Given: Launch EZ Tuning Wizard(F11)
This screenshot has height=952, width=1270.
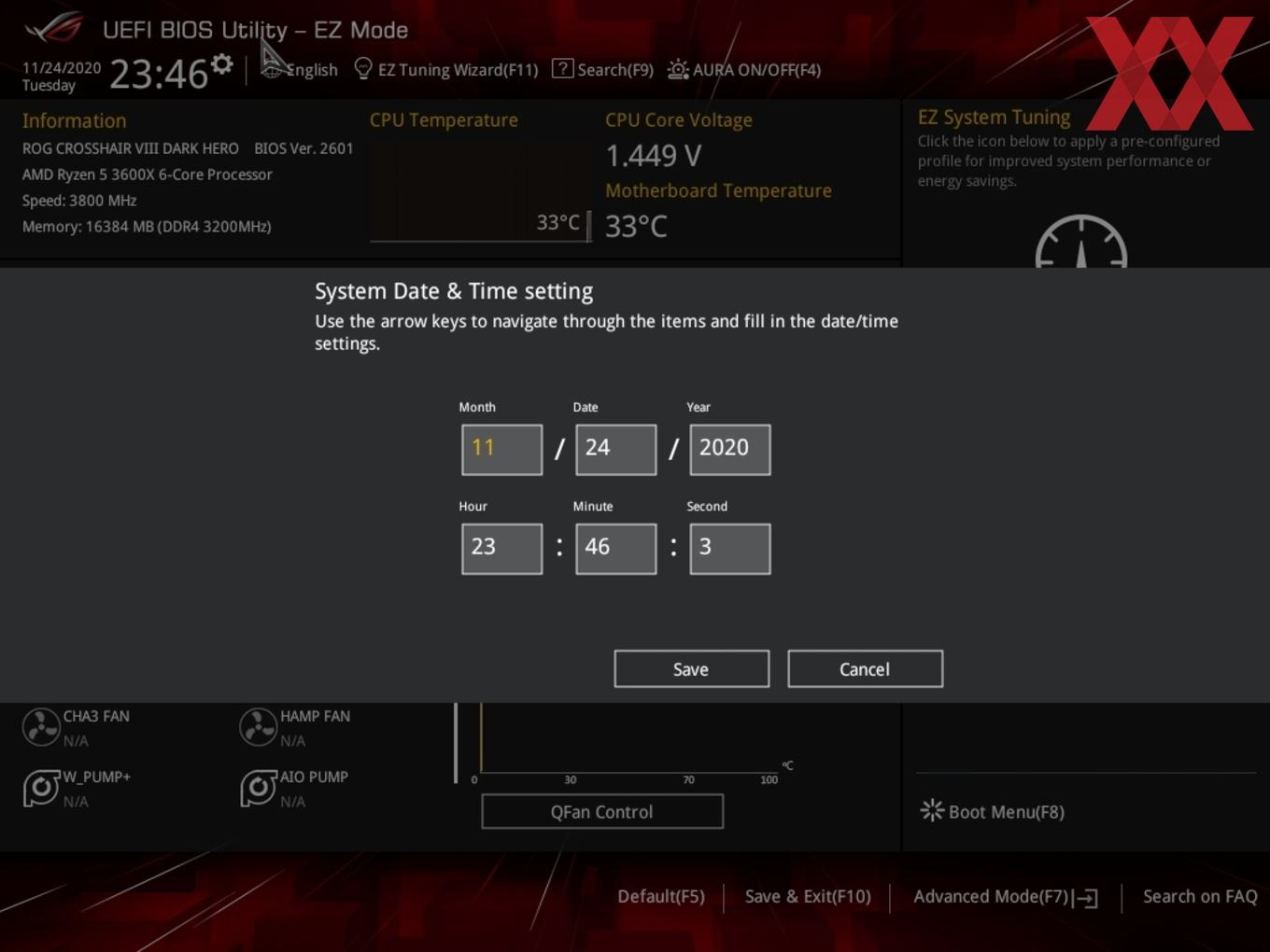Looking at the screenshot, I should point(446,69).
